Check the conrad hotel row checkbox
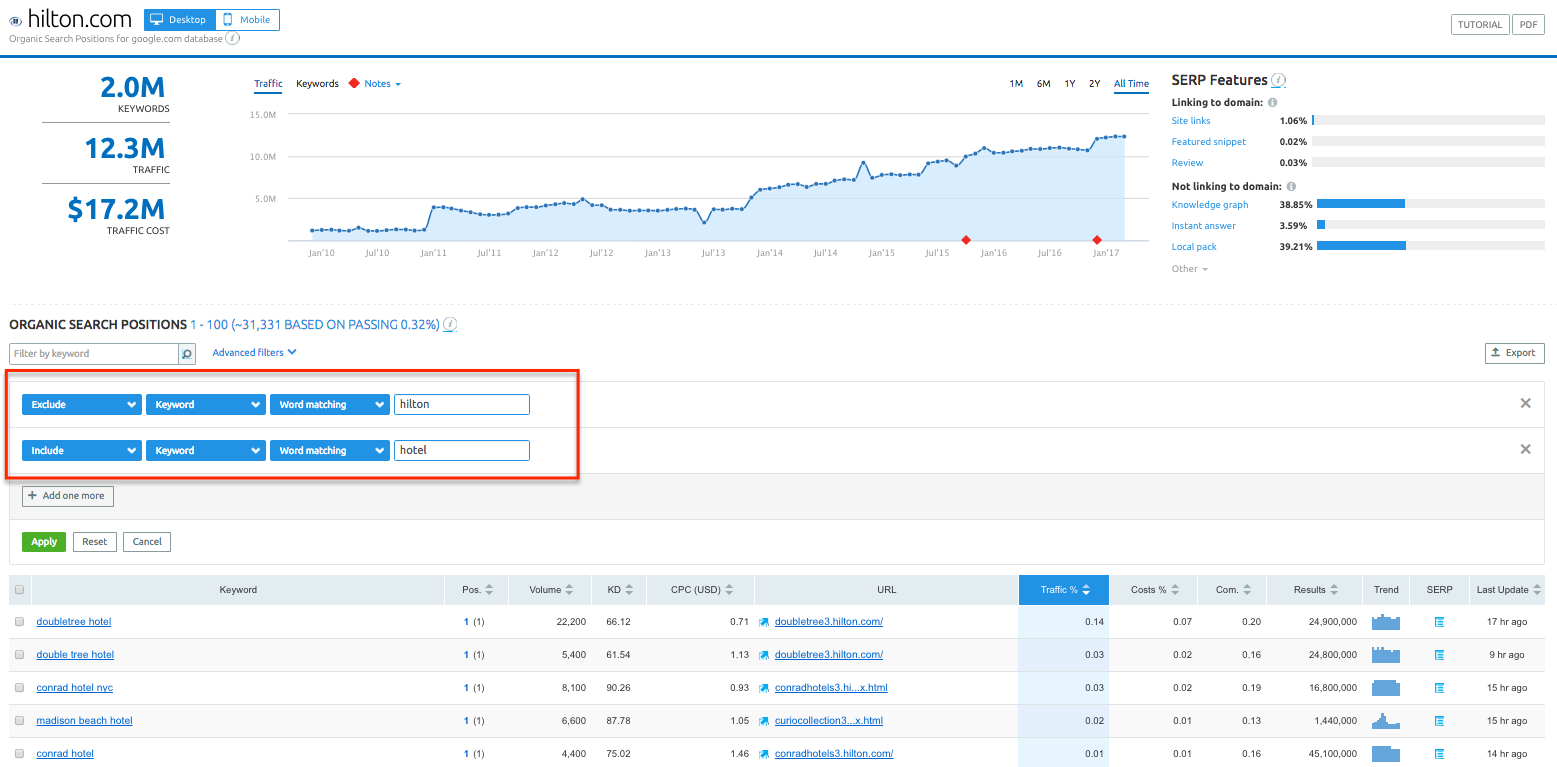This screenshot has width=1557, height=767. [19, 754]
